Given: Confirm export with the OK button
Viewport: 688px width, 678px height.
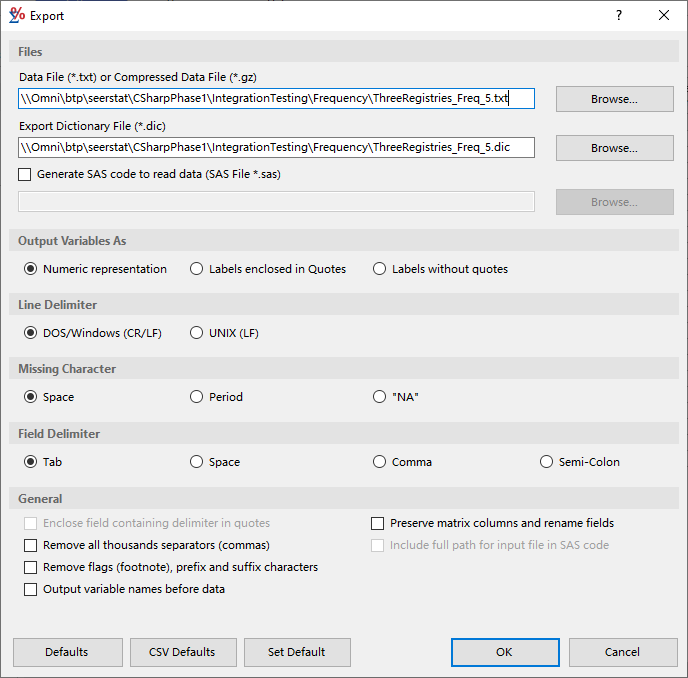Looking at the screenshot, I should pyautogui.click(x=504, y=652).
